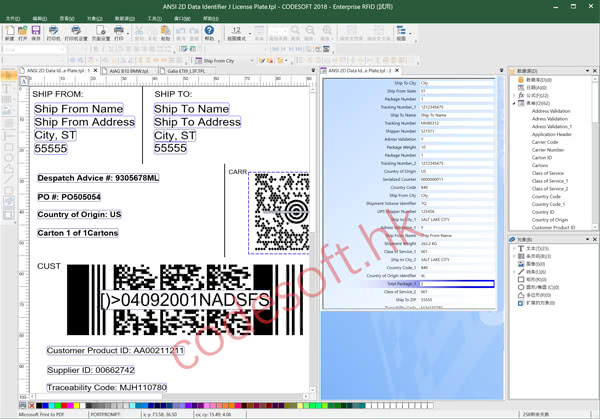Click the rectangle shape icon in objects panel
The width and height of the screenshot is (600, 419).
520,279
